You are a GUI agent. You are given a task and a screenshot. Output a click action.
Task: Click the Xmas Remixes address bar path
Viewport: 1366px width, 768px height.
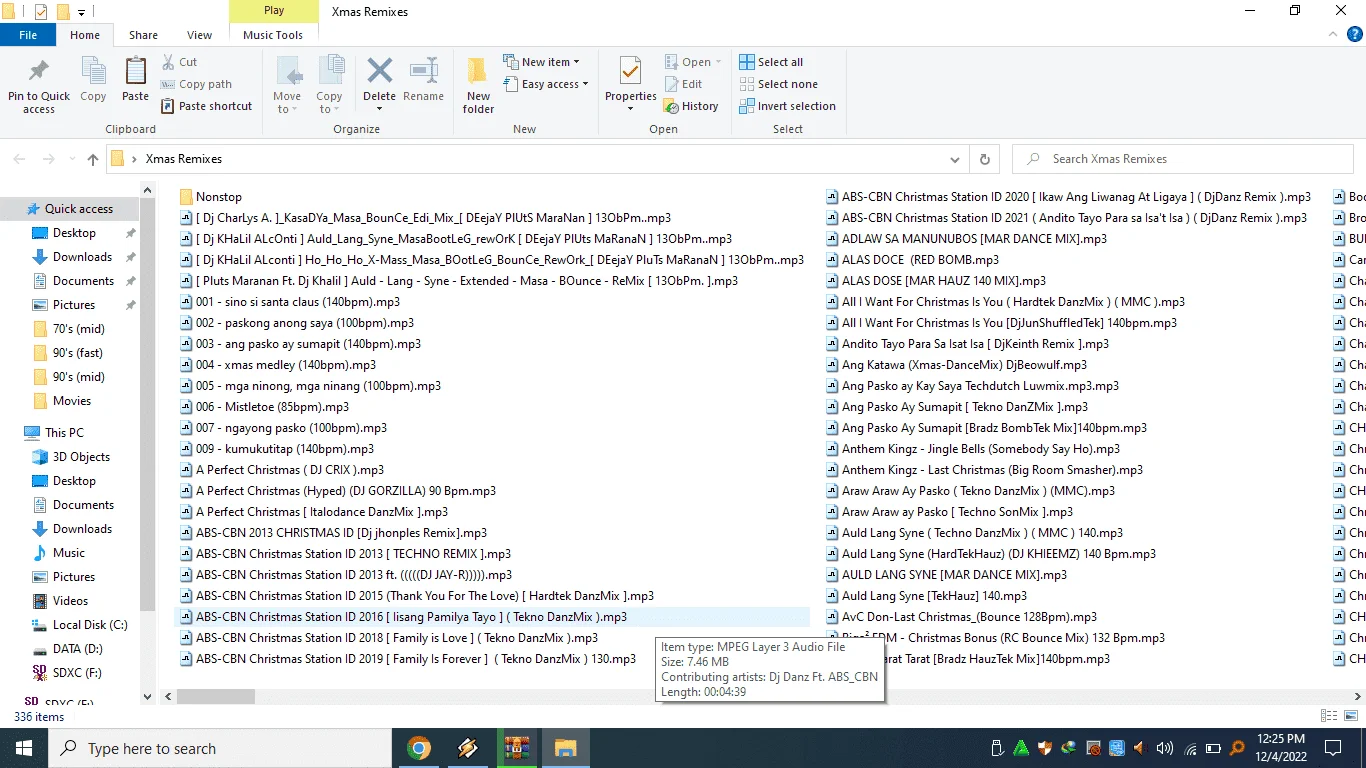(x=184, y=159)
